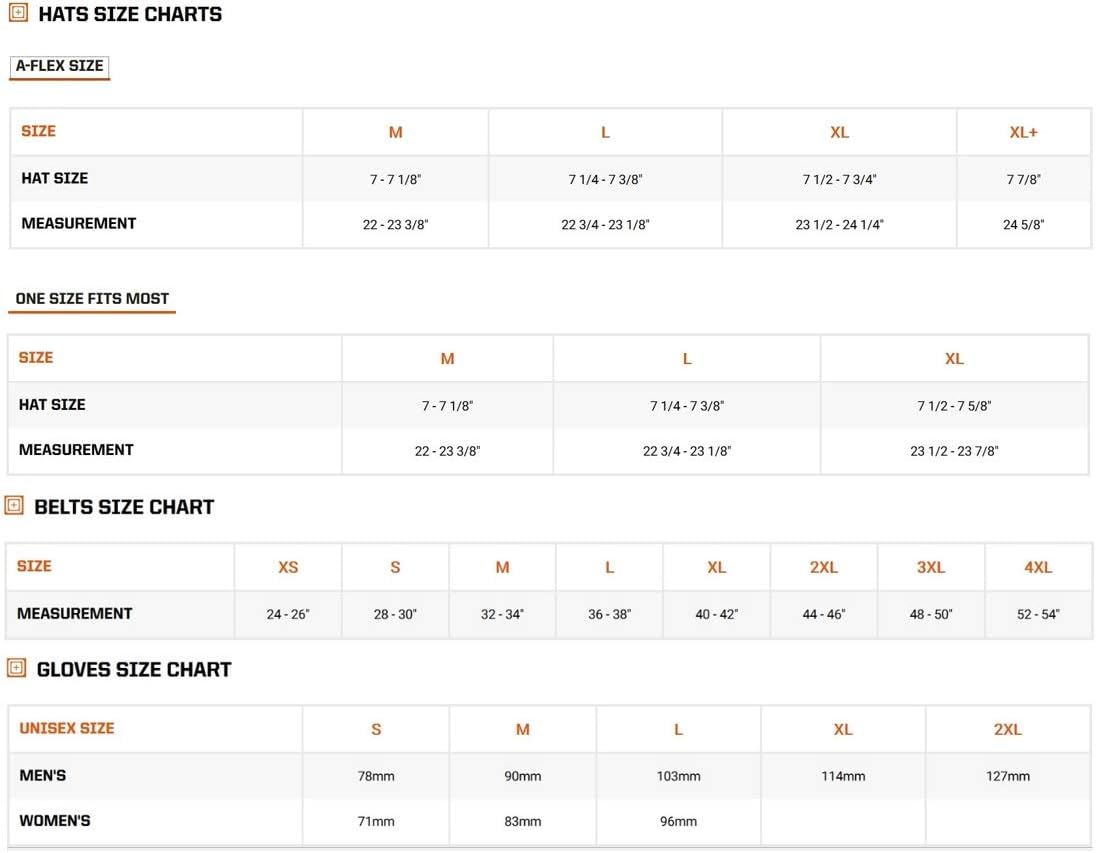
Task: Click the Women's row label in gloves chart
Action: [55, 821]
